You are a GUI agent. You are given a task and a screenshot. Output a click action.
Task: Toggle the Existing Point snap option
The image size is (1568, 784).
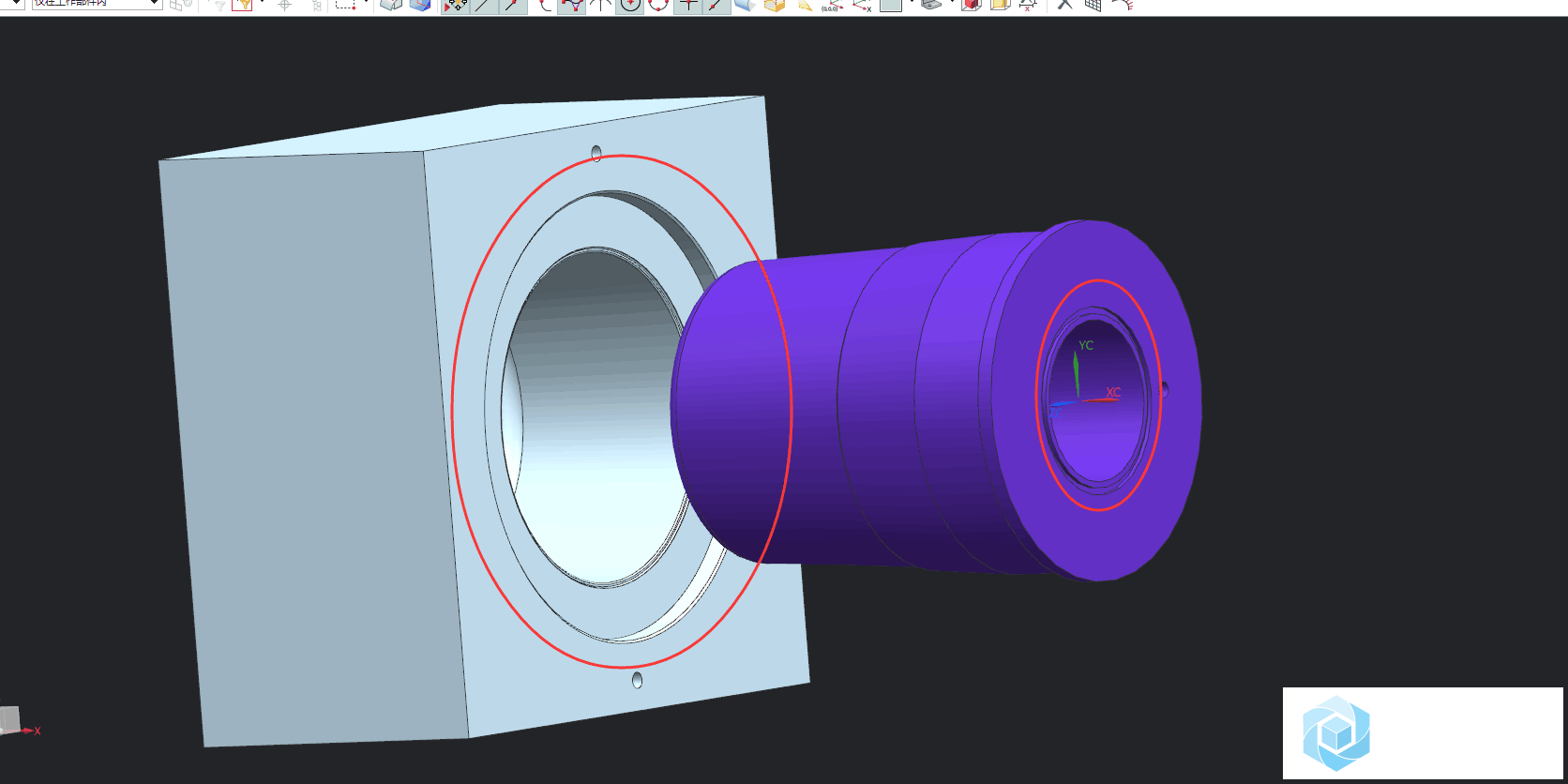coord(687,6)
